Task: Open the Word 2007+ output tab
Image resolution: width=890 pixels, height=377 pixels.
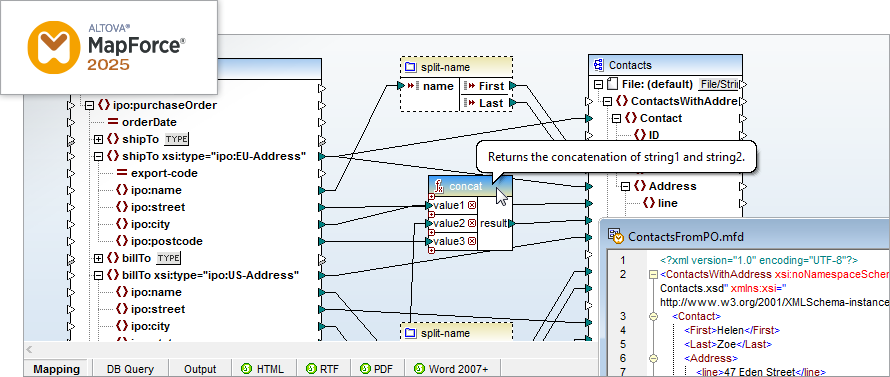Action: (x=452, y=368)
